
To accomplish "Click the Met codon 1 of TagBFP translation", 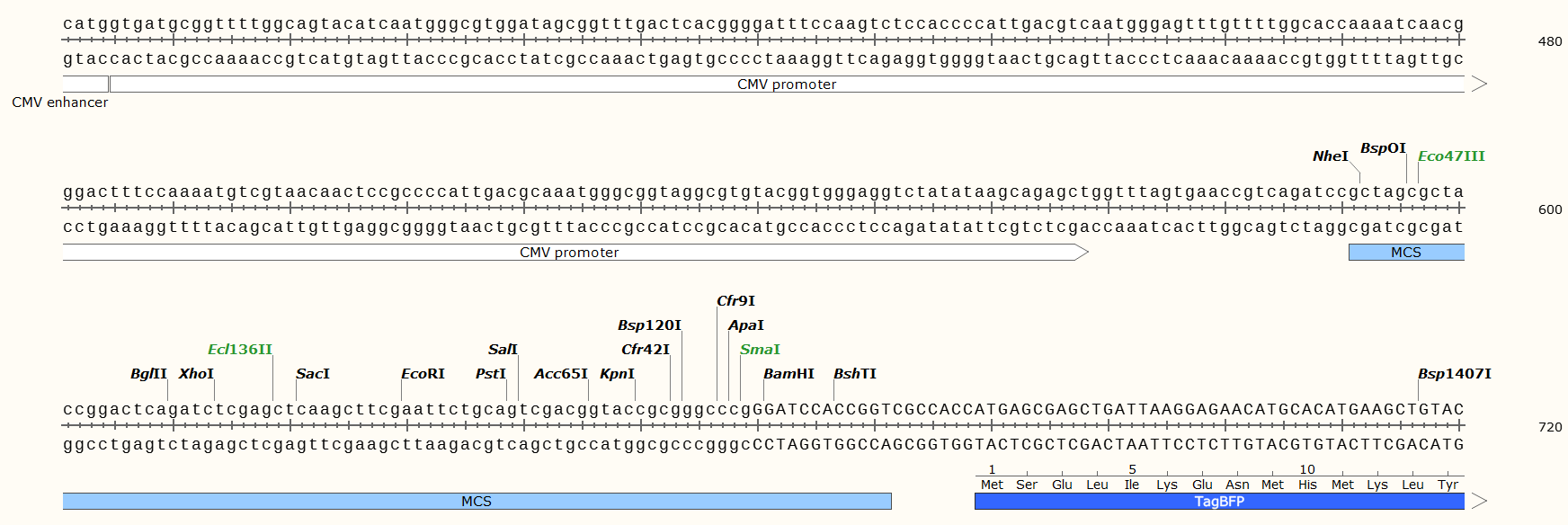I will [x=992, y=485].
